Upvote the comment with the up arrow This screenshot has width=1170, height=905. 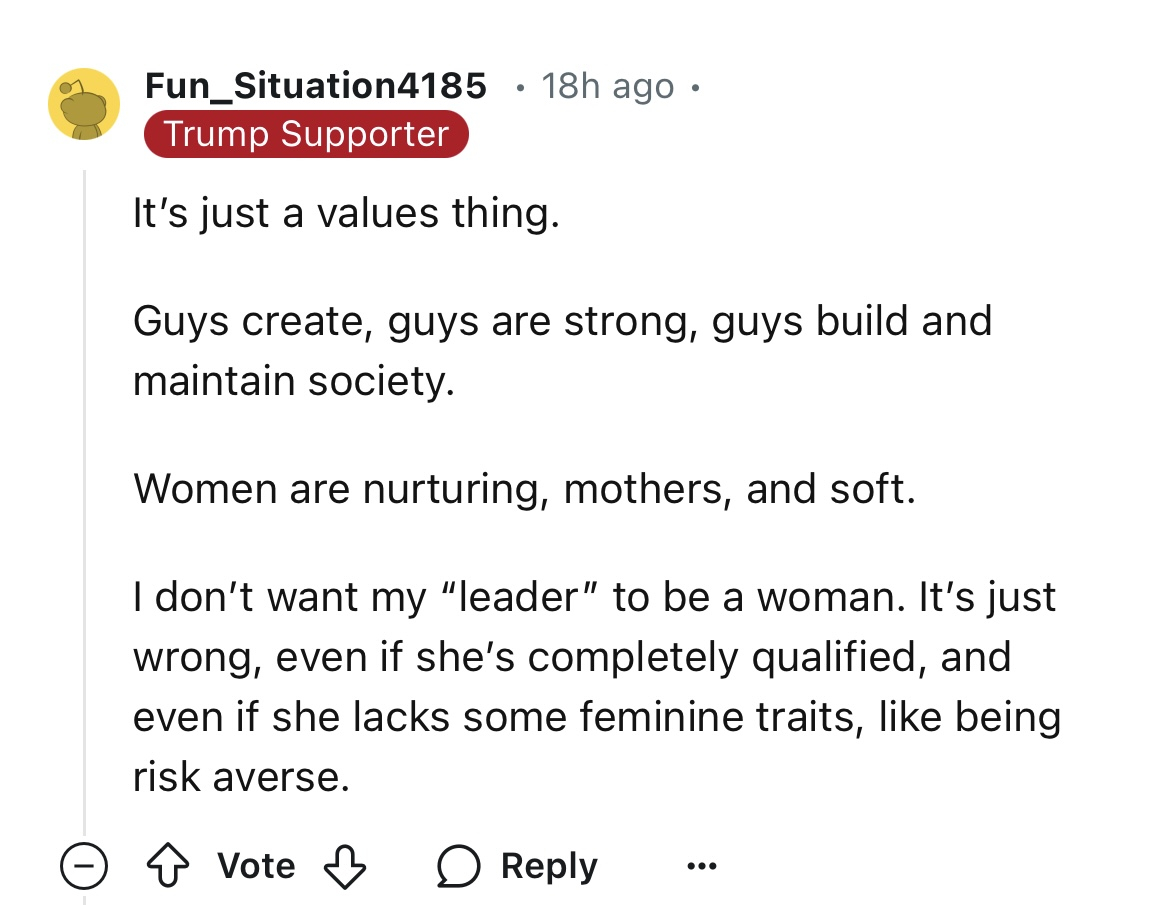(167, 865)
